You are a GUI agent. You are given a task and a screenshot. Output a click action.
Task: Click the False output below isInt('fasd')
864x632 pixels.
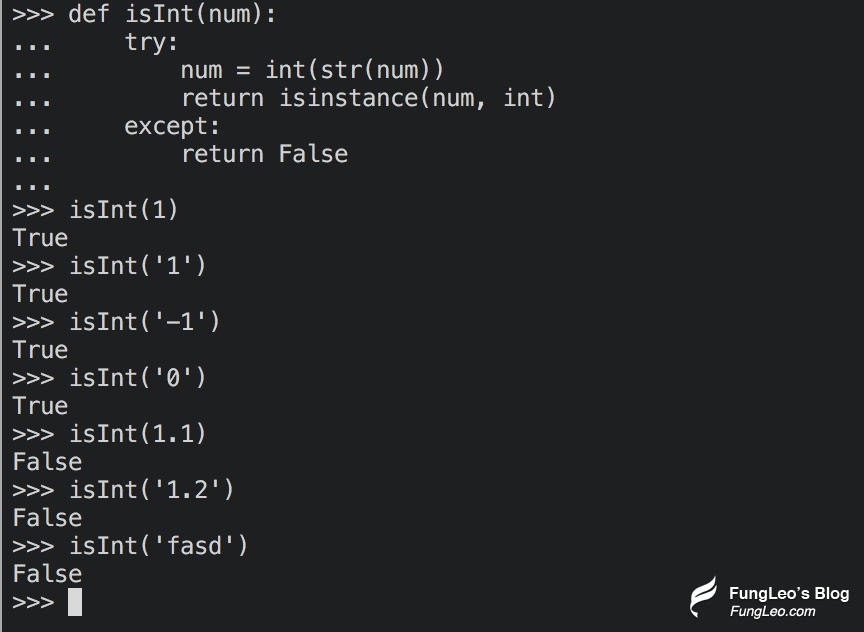tap(47, 574)
